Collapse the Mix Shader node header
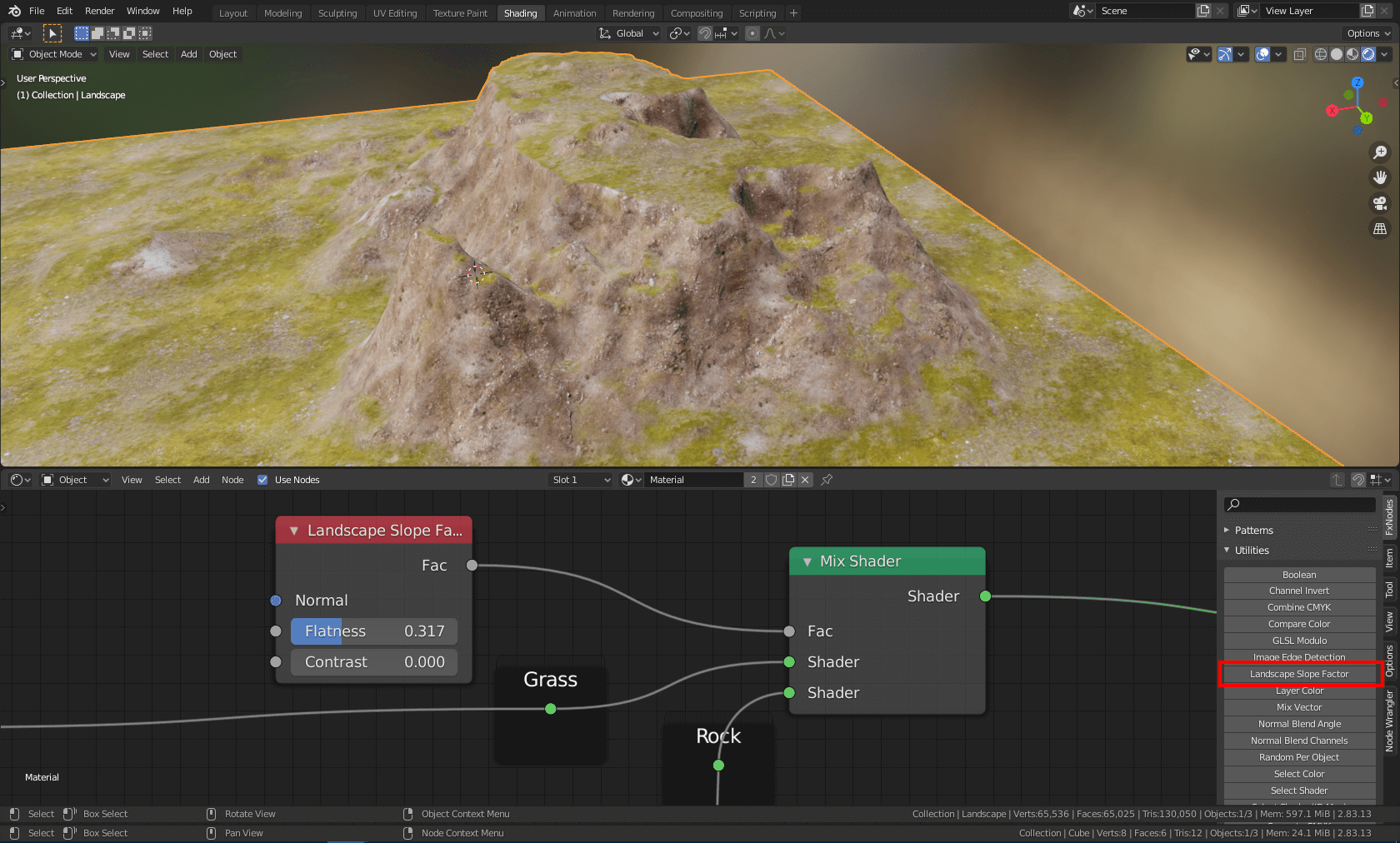1400x843 pixels. (x=807, y=561)
